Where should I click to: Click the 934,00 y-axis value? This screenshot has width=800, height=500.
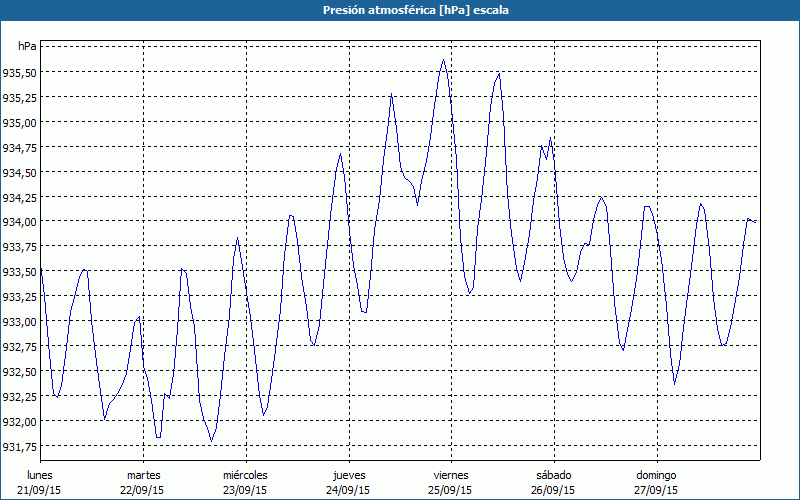[20, 222]
